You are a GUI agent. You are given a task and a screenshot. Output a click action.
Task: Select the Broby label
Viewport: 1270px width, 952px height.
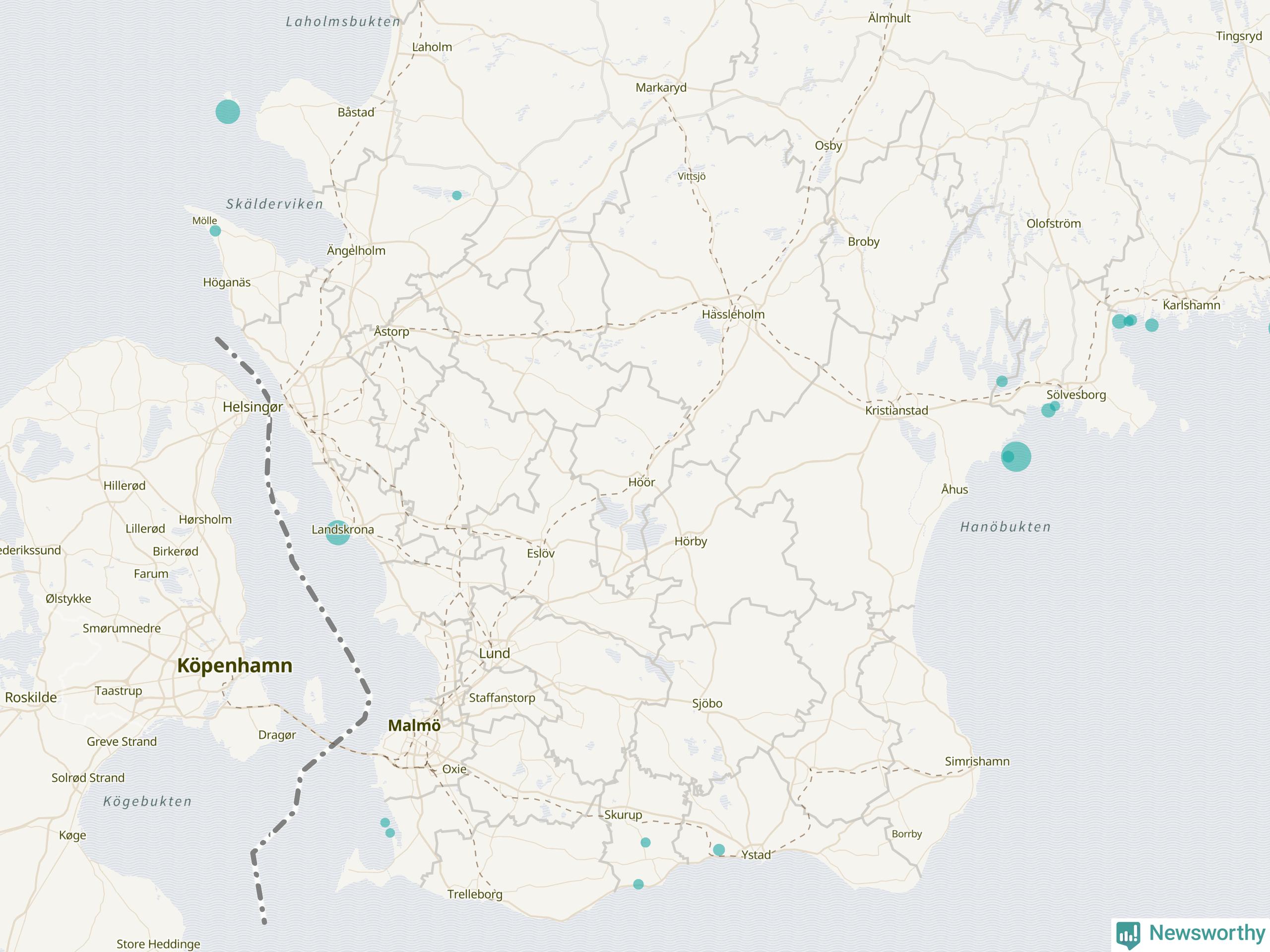click(x=864, y=241)
